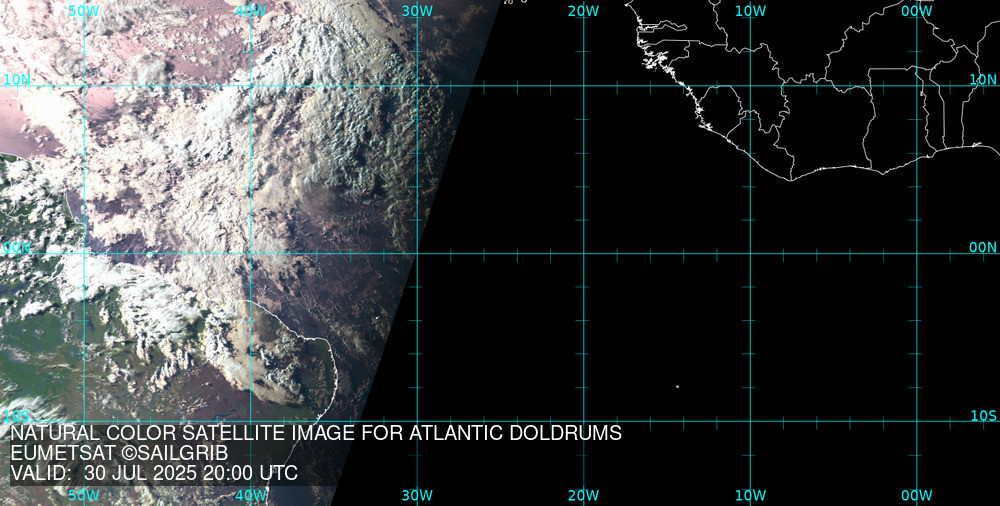
Task: Click the 50W longitude label on bottom edge
Action: pyautogui.click(x=84, y=495)
